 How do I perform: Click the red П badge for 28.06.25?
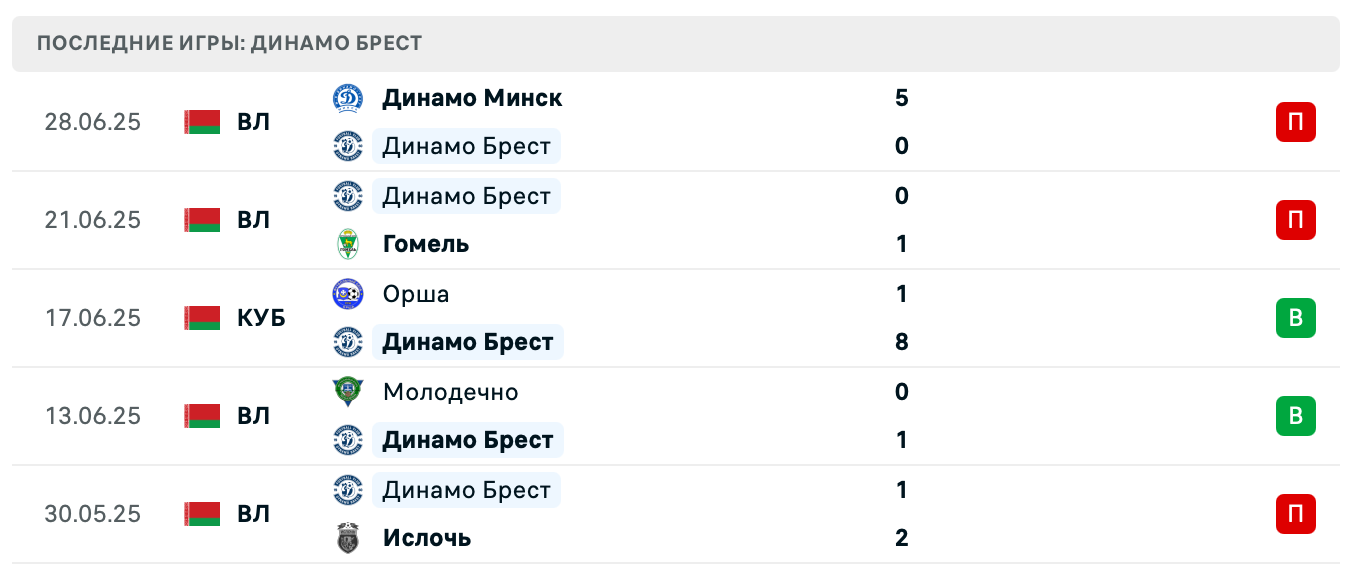1295,122
